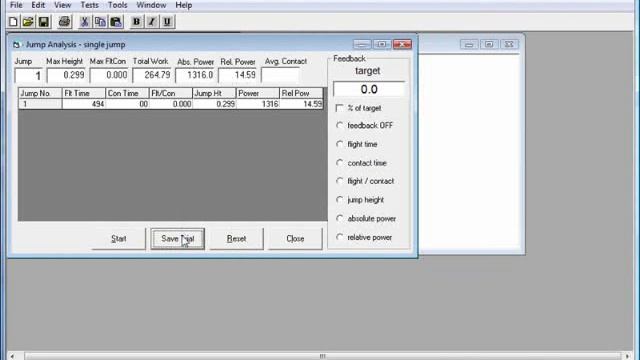
Task: Click the Rel Pow column header
Action: [301, 93]
